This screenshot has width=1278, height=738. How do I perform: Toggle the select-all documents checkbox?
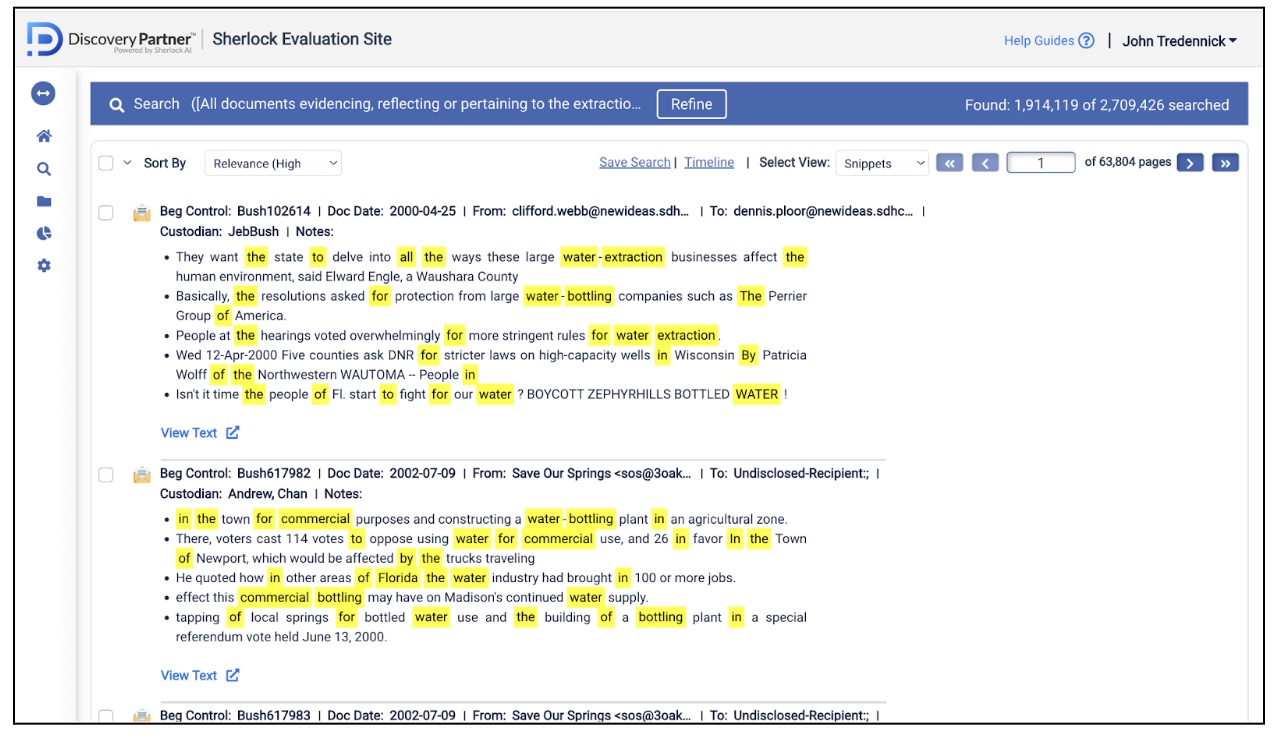(x=106, y=163)
